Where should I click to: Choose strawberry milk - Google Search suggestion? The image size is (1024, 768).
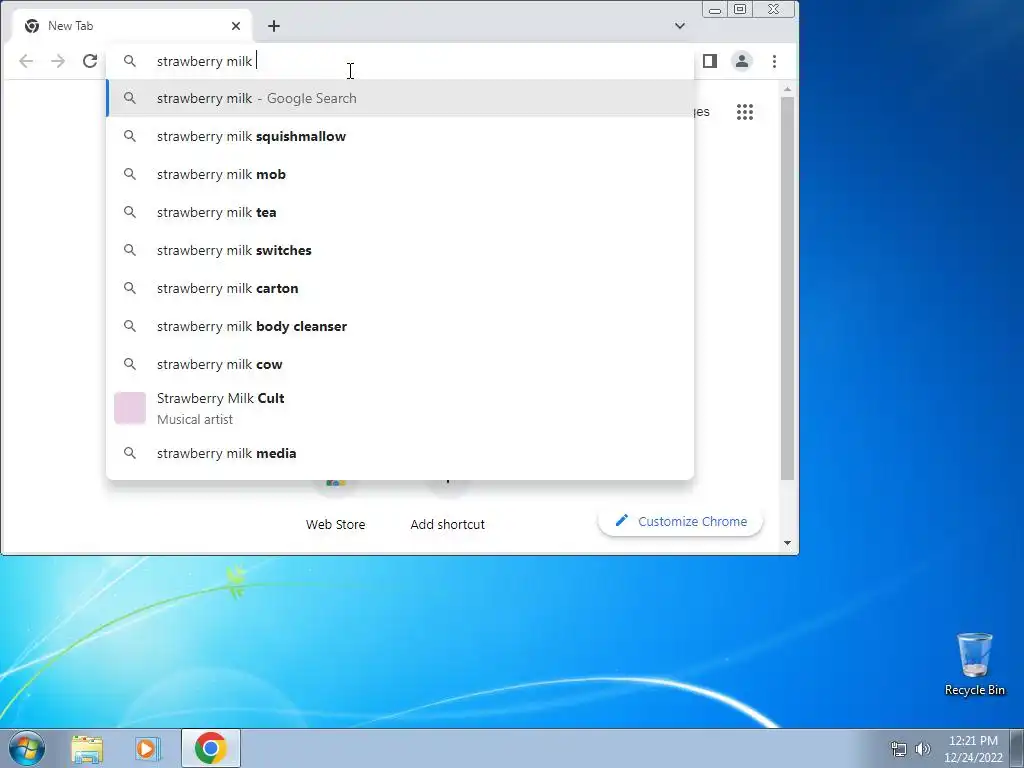coord(400,99)
